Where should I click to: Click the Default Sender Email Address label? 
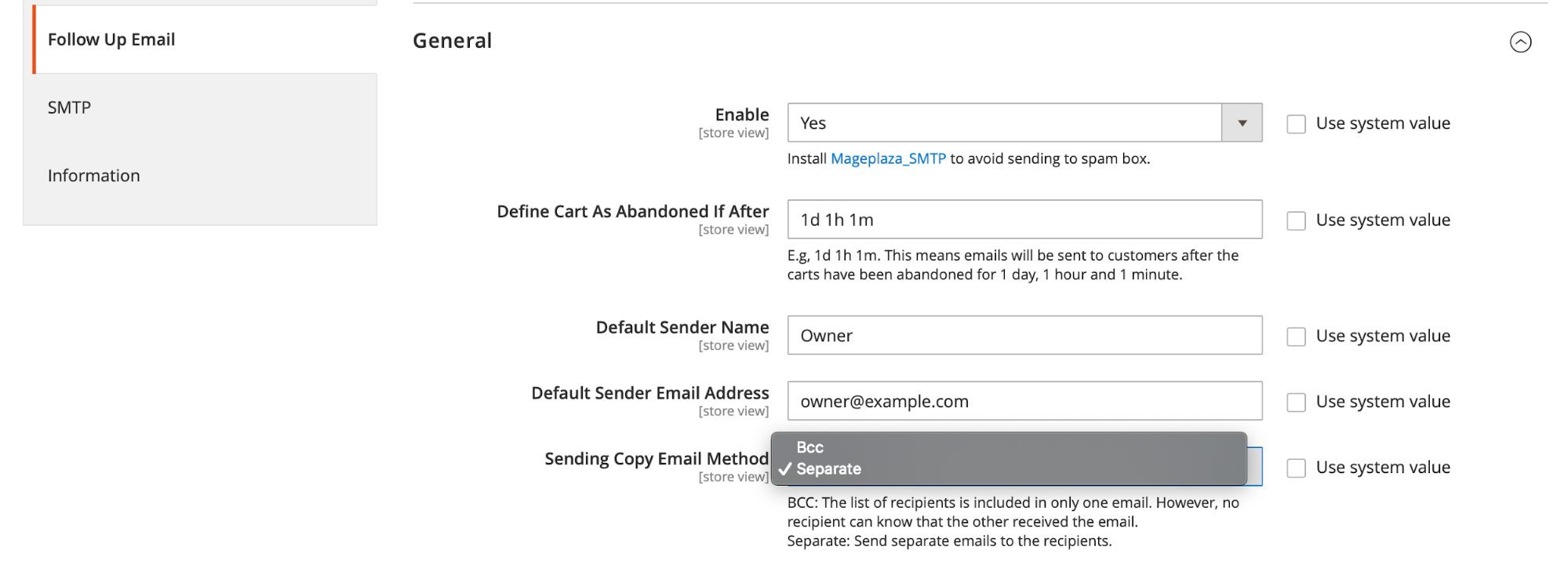coord(649,393)
